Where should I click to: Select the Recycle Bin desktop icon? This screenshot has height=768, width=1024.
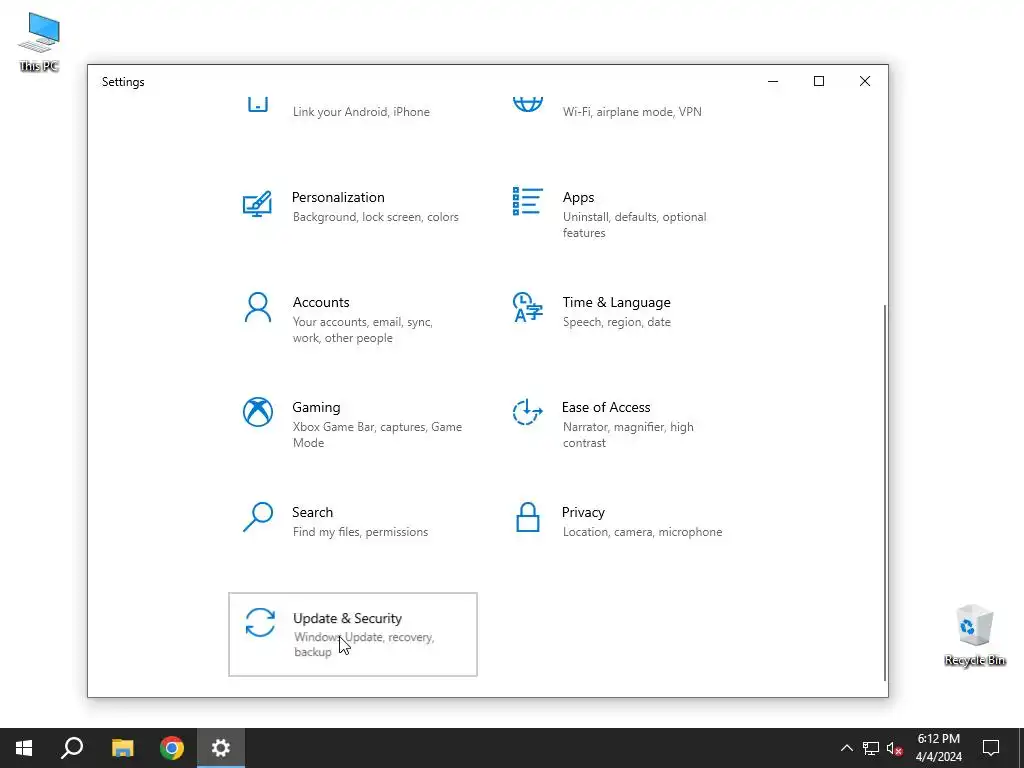click(974, 635)
